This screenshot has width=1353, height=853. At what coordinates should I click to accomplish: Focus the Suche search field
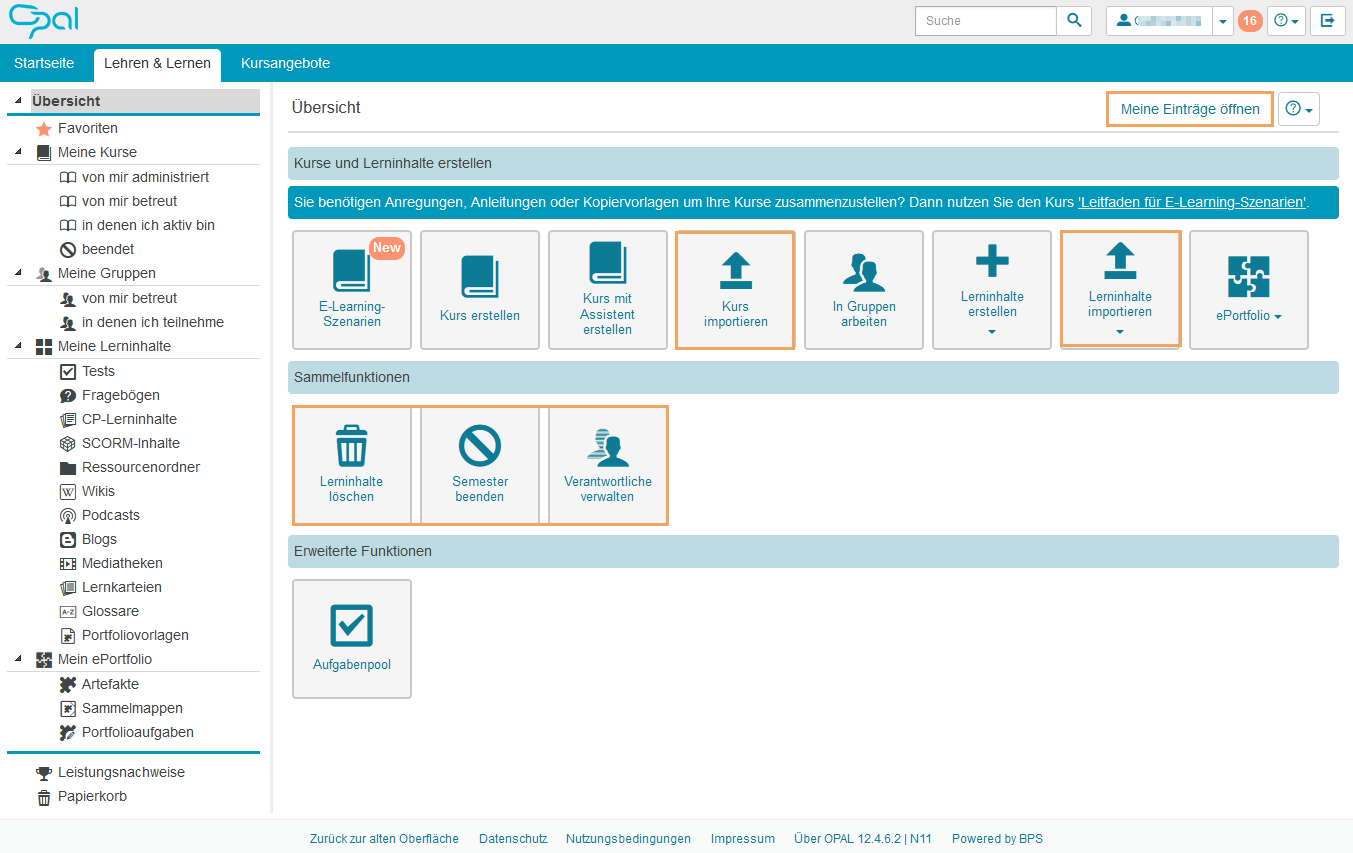pyautogui.click(x=985, y=21)
